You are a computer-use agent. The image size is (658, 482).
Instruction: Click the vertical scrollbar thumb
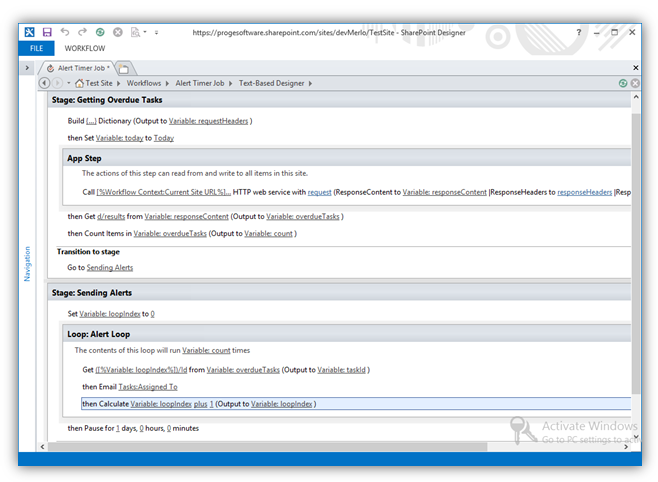(636, 254)
